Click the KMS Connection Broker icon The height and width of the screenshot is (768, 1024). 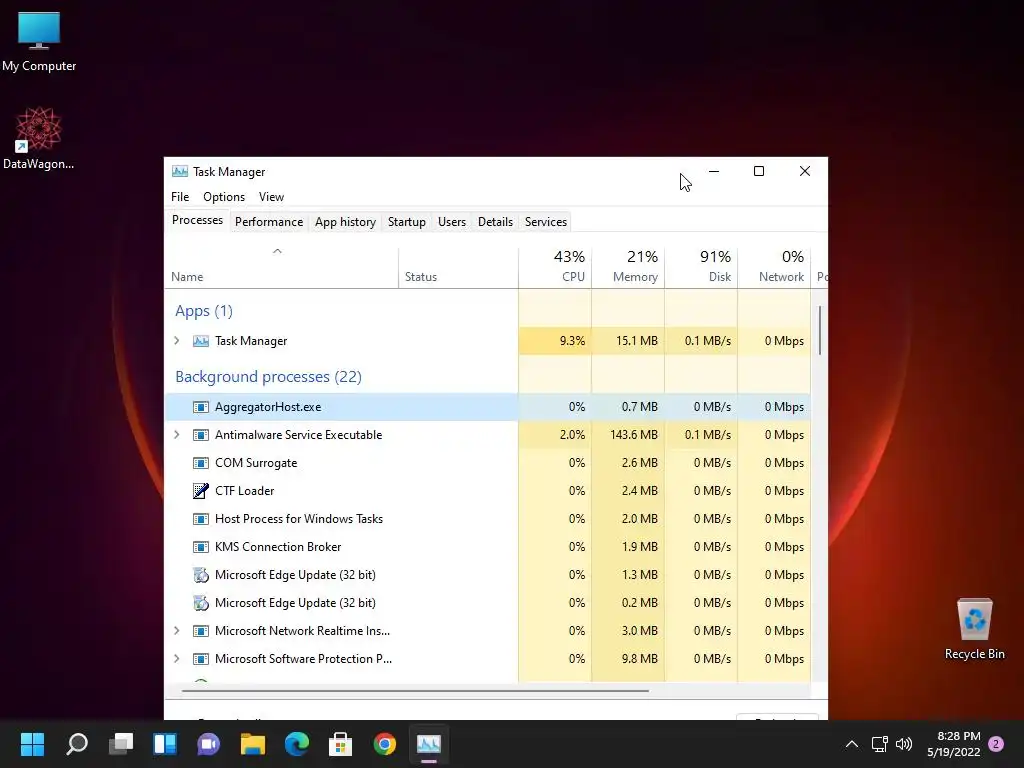pos(200,547)
